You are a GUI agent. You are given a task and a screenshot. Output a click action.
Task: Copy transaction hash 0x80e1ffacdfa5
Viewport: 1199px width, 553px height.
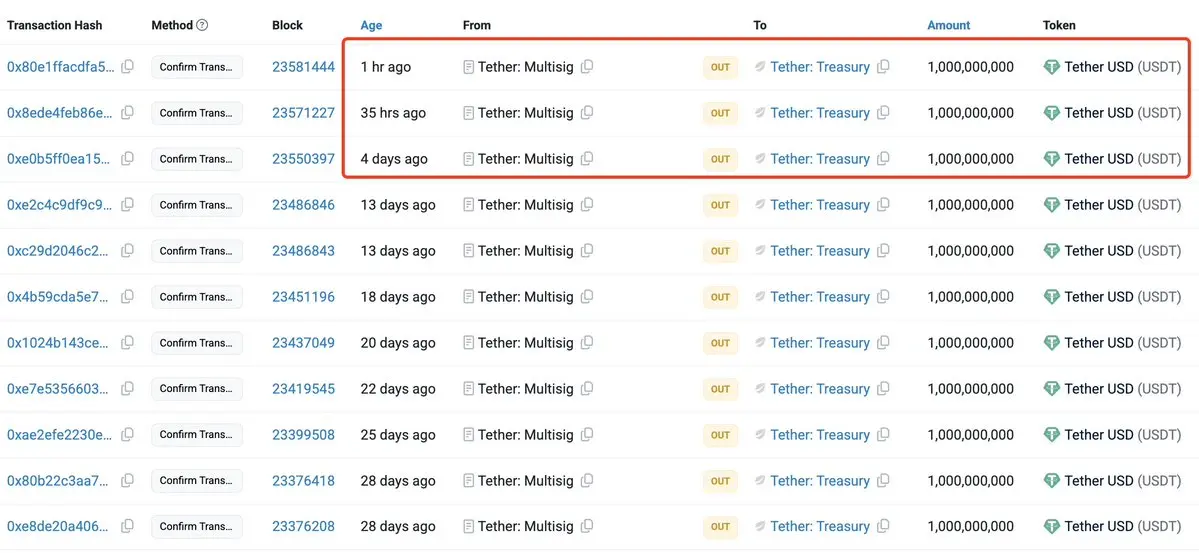tap(127, 67)
